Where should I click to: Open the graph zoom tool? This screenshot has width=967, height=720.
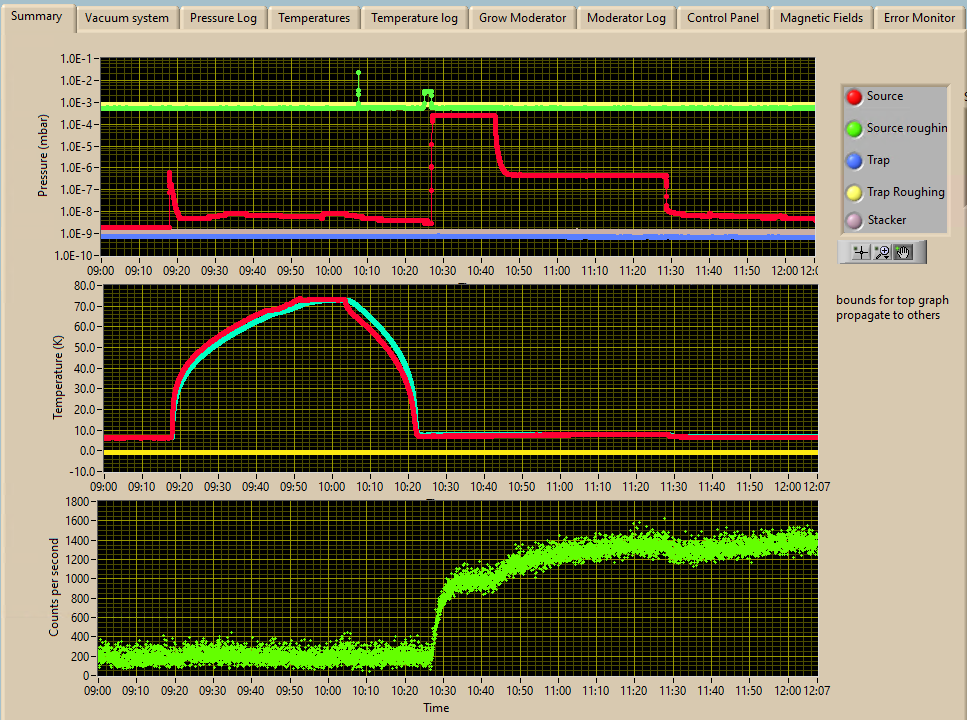[x=882, y=252]
